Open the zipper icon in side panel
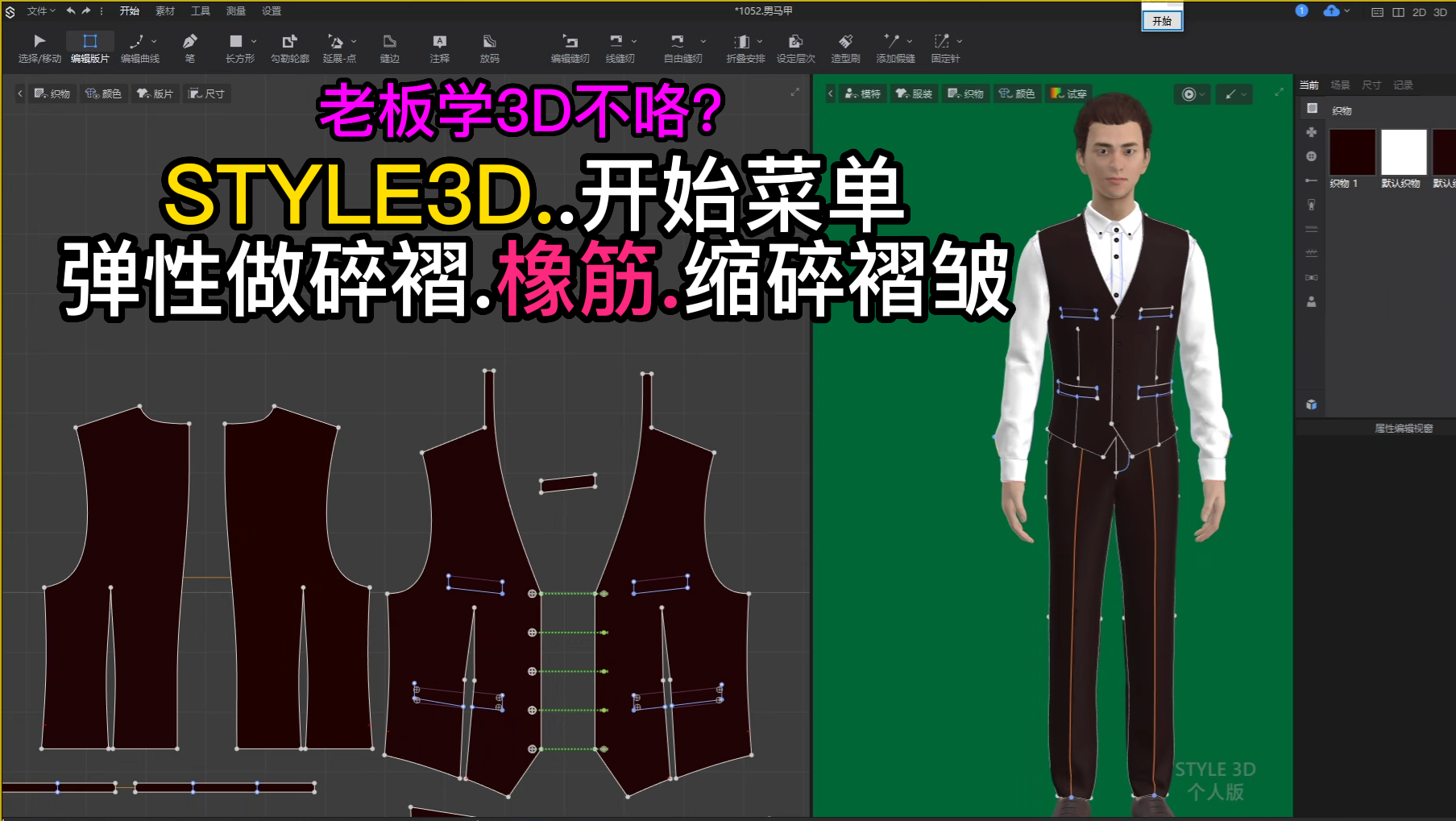This screenshot has height=821, width=1456. pos(1312,205)
